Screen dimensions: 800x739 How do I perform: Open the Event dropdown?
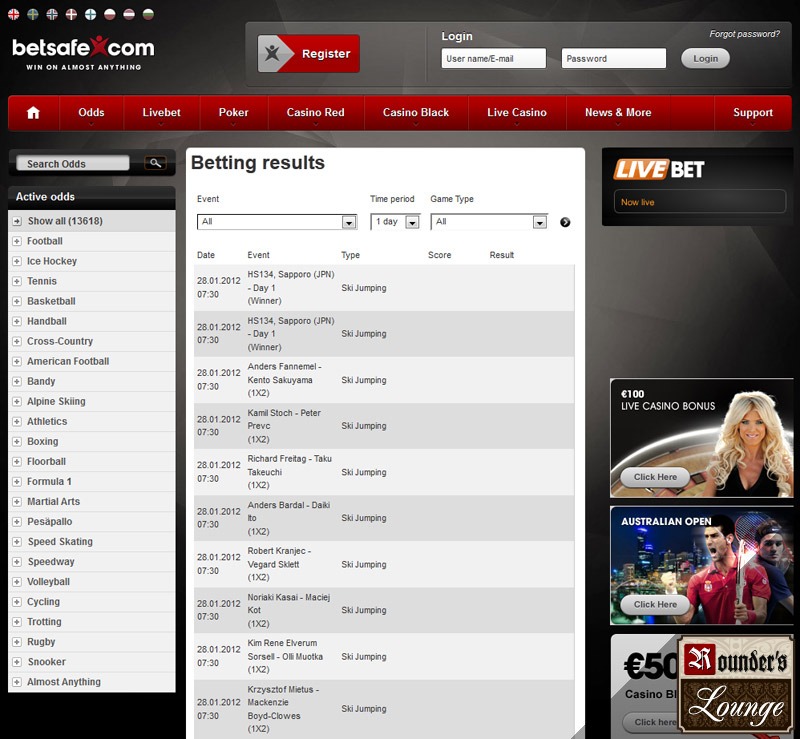(277, 222)
